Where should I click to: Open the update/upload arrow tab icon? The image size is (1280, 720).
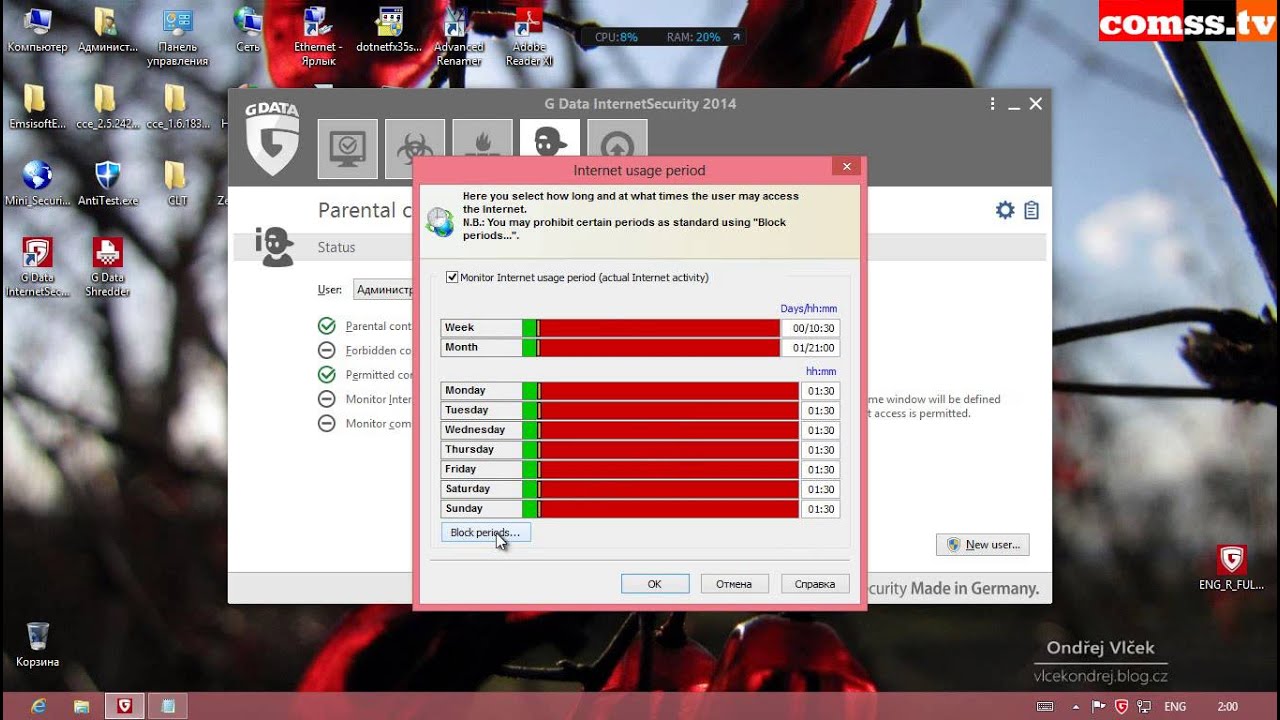coord(617,138)
